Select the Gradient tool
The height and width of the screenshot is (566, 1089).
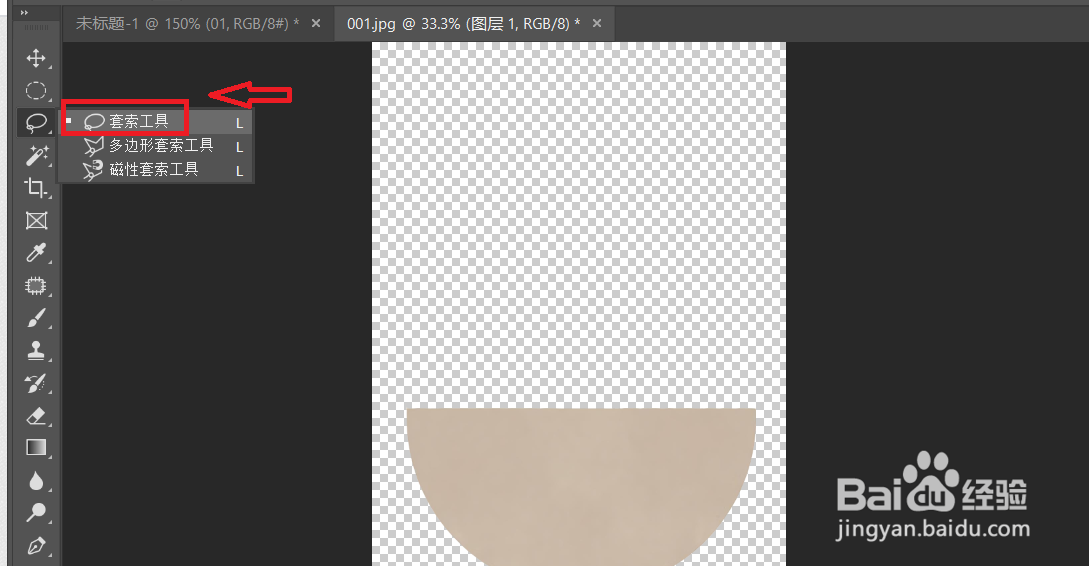36,448
